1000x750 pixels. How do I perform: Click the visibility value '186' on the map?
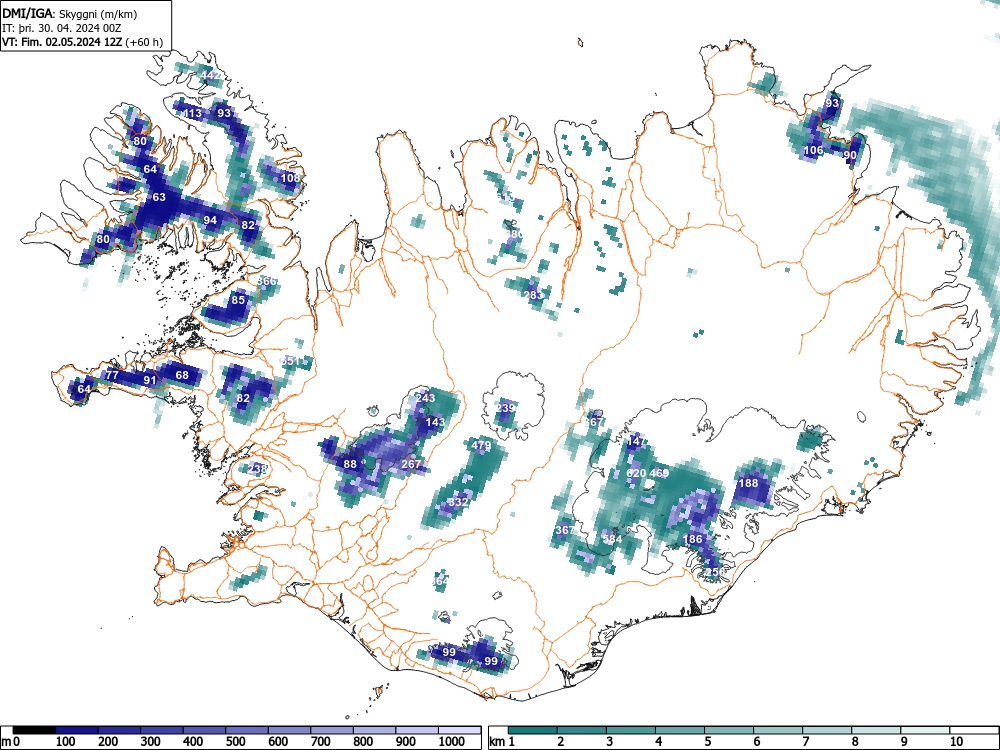692,540
